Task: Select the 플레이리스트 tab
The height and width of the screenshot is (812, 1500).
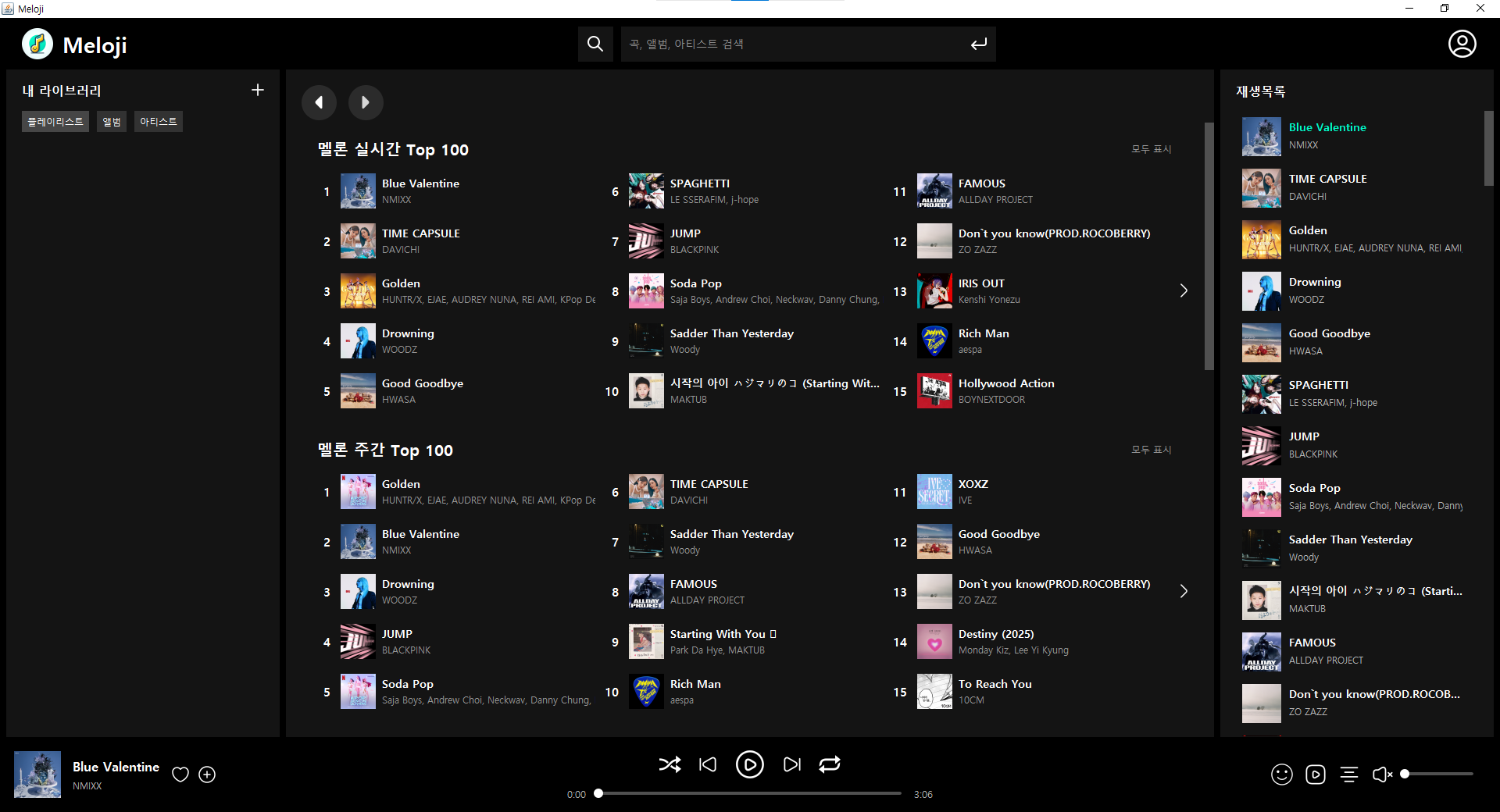Action: (x=55, y=122)
